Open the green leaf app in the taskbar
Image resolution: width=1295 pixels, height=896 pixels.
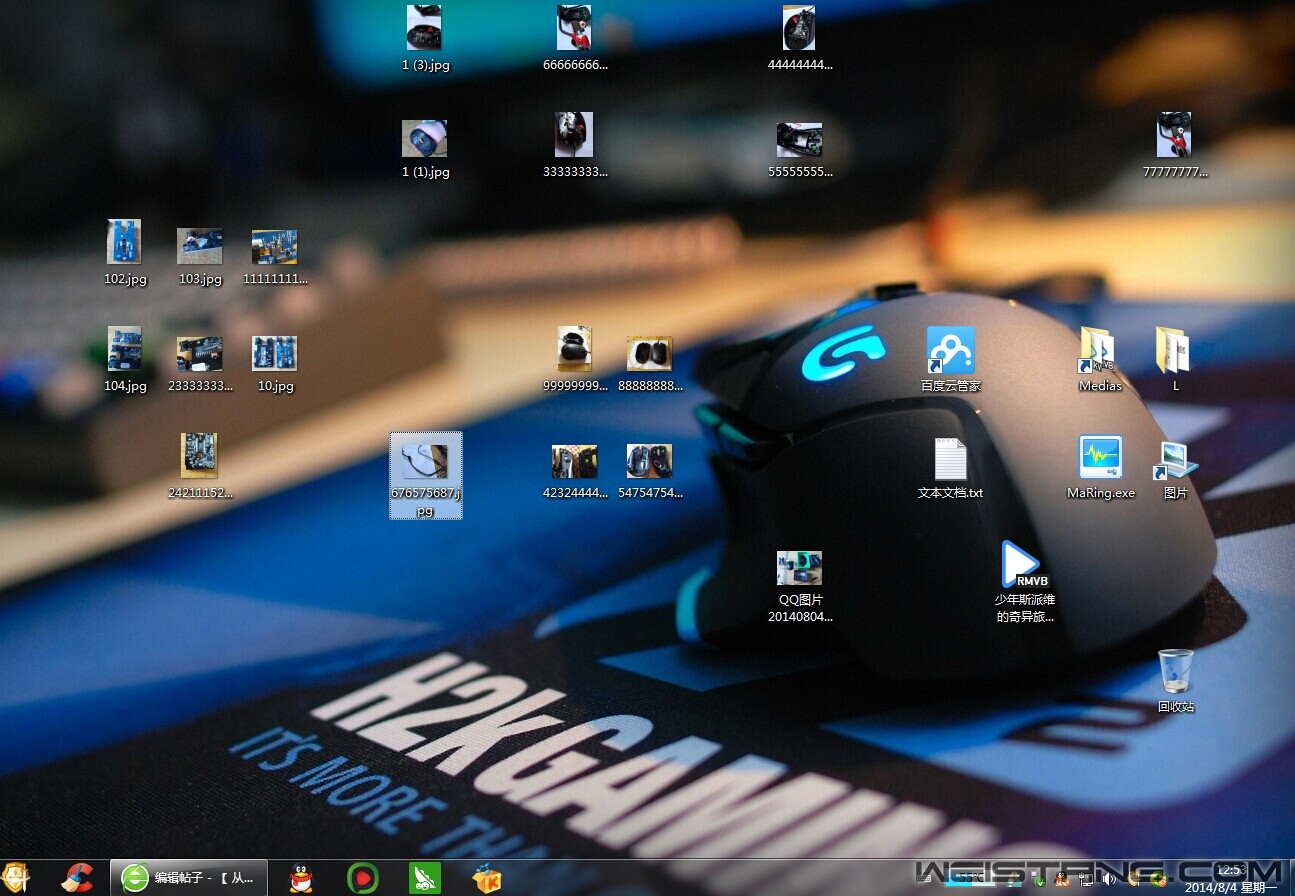[425, 878]
